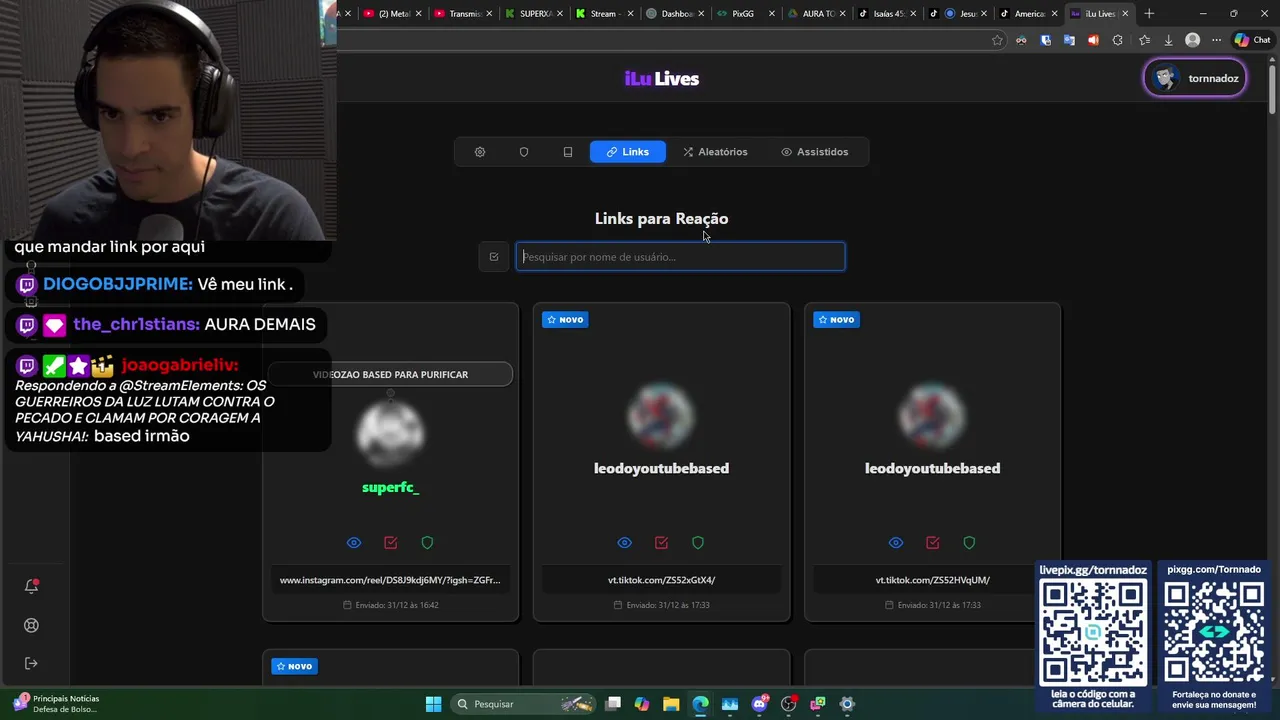Click Enviado: 31/12 às 16:42 timestamp
Viewport: 1280px width, 720px height.
click(x=391, y=605)
